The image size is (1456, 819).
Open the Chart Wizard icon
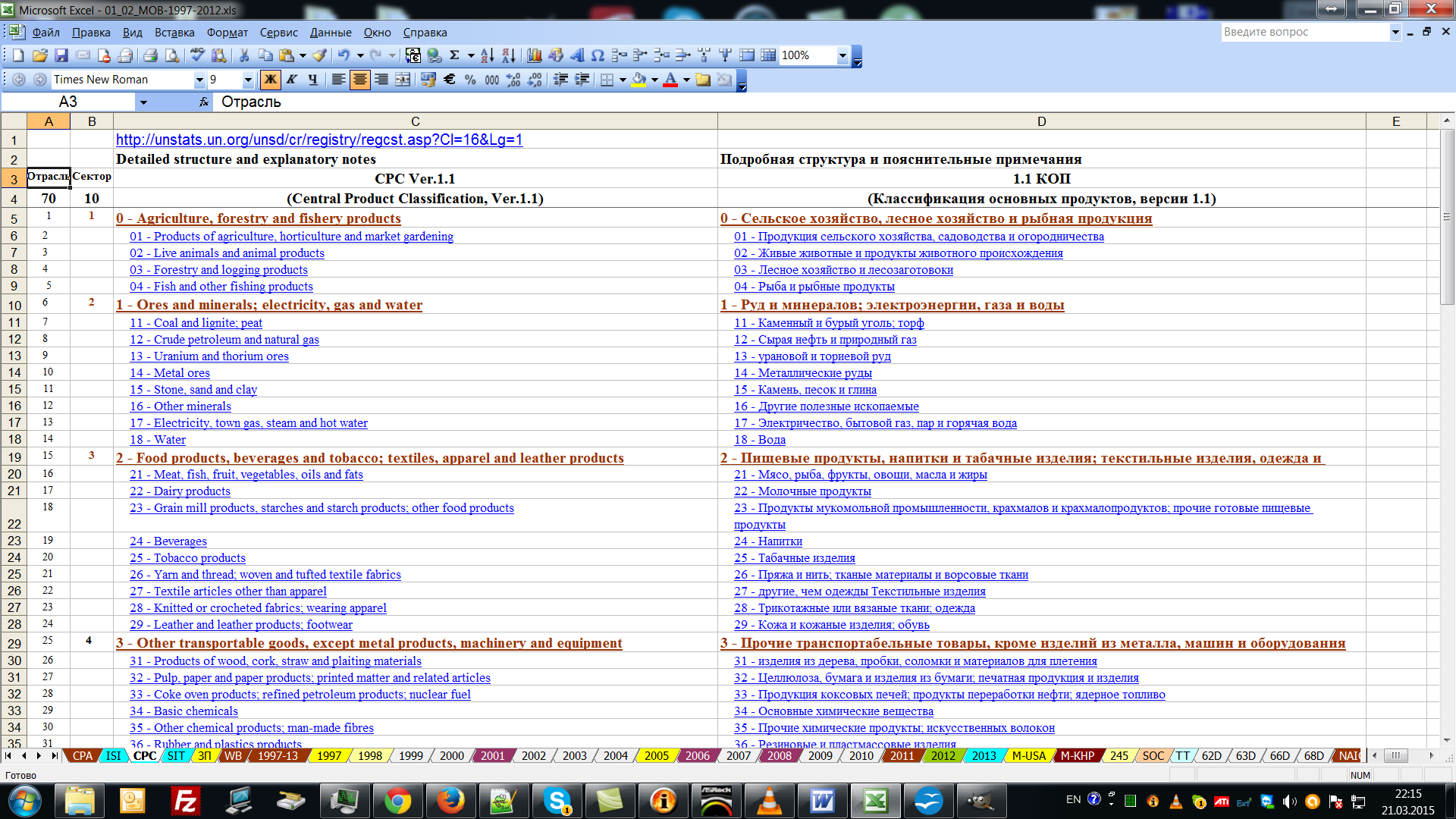535,55
